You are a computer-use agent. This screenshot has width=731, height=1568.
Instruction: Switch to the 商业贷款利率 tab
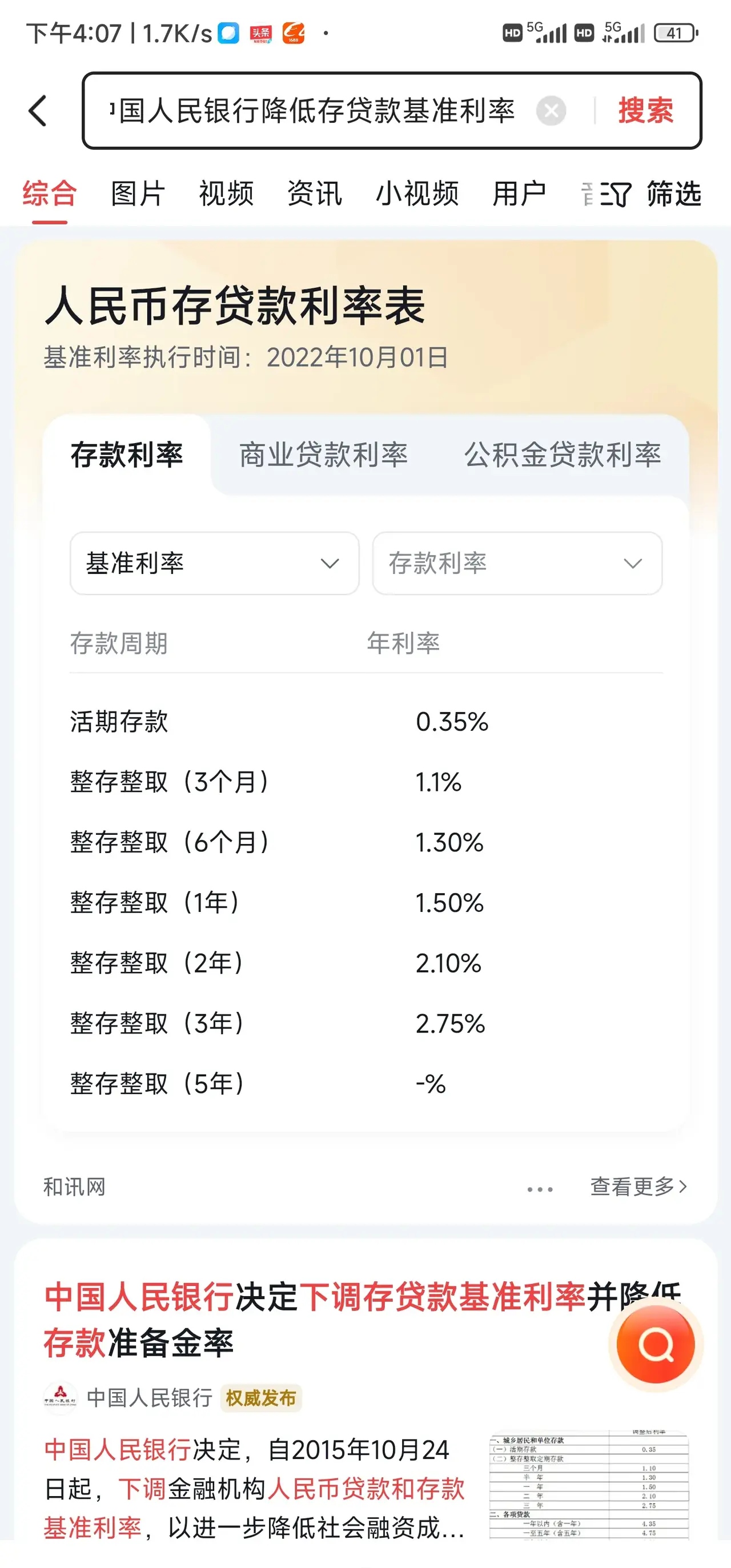point(323,455)
